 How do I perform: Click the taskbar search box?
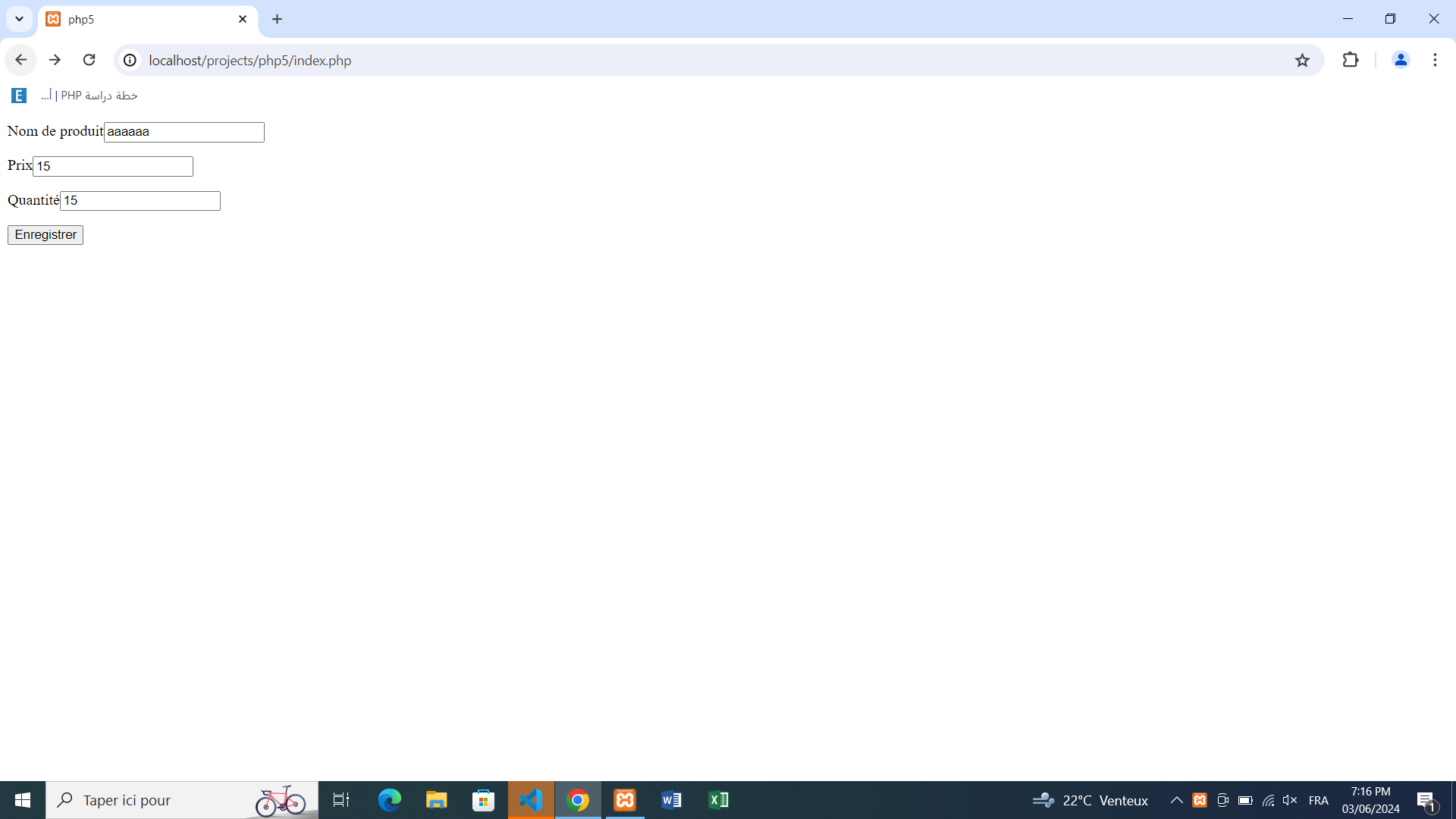tap(182, 800)
